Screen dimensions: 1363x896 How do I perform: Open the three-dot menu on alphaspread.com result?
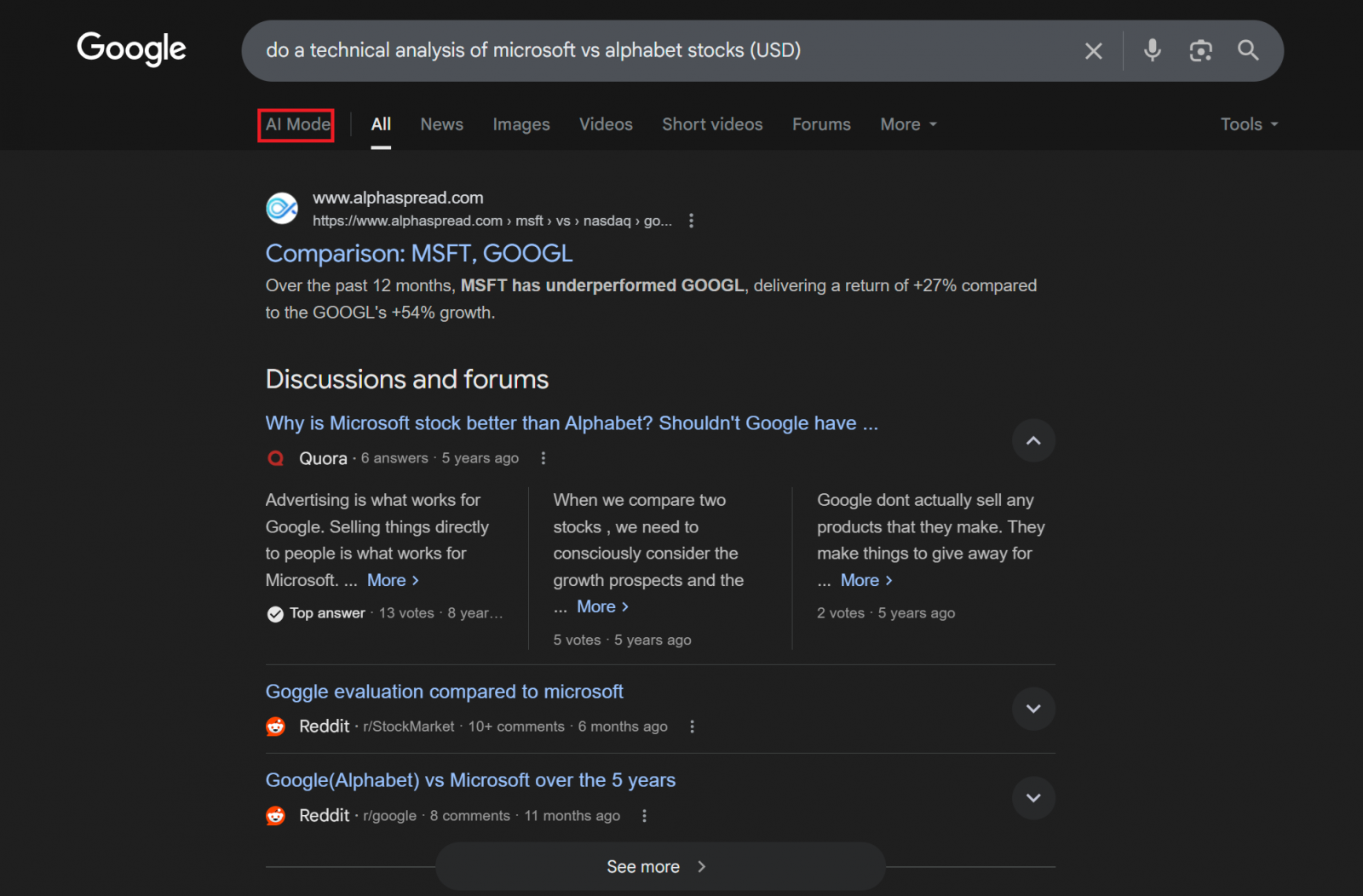(x=692, y=220)
